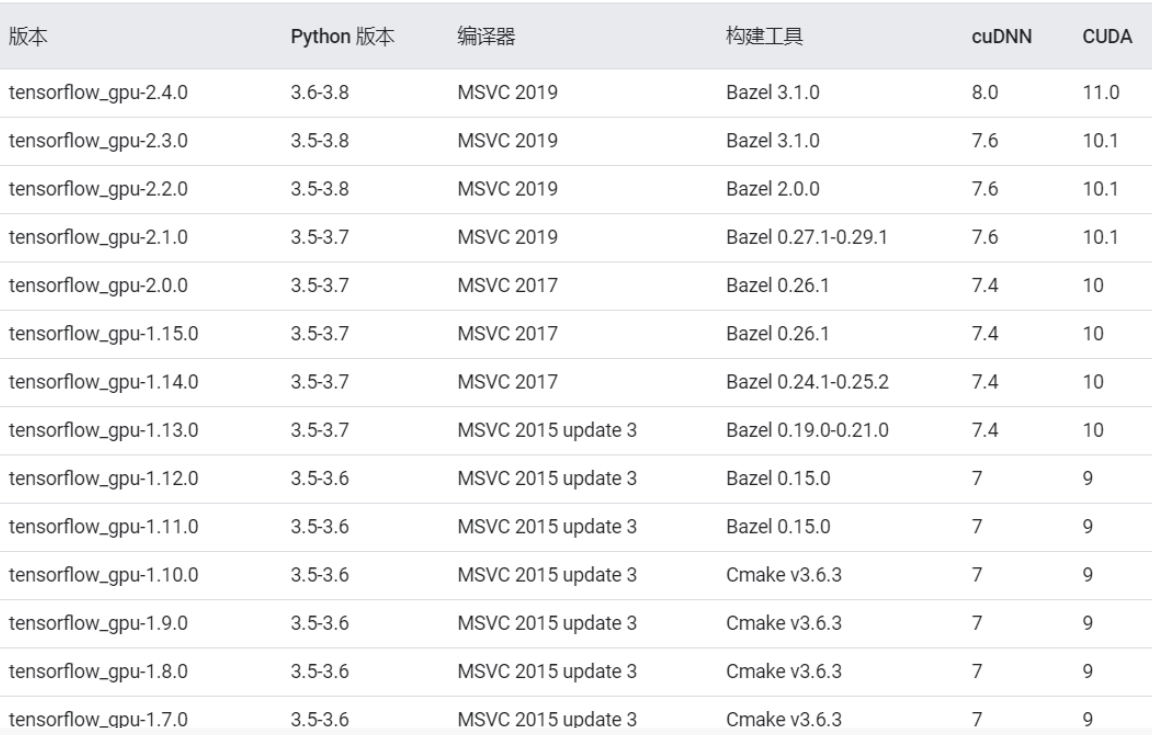
Task: Select CUDA 10.1 in the 2.3.0 row
Action: (x=1100, y=140)
